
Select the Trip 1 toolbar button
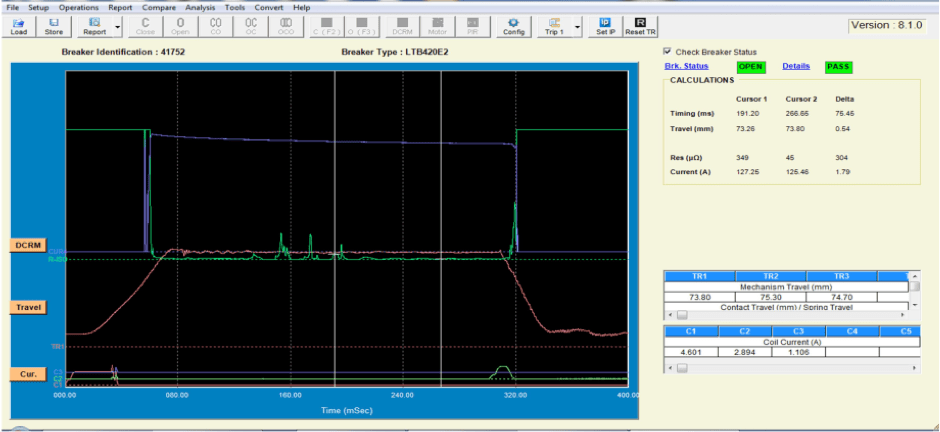pyautogui.click(x=554, y=25)
